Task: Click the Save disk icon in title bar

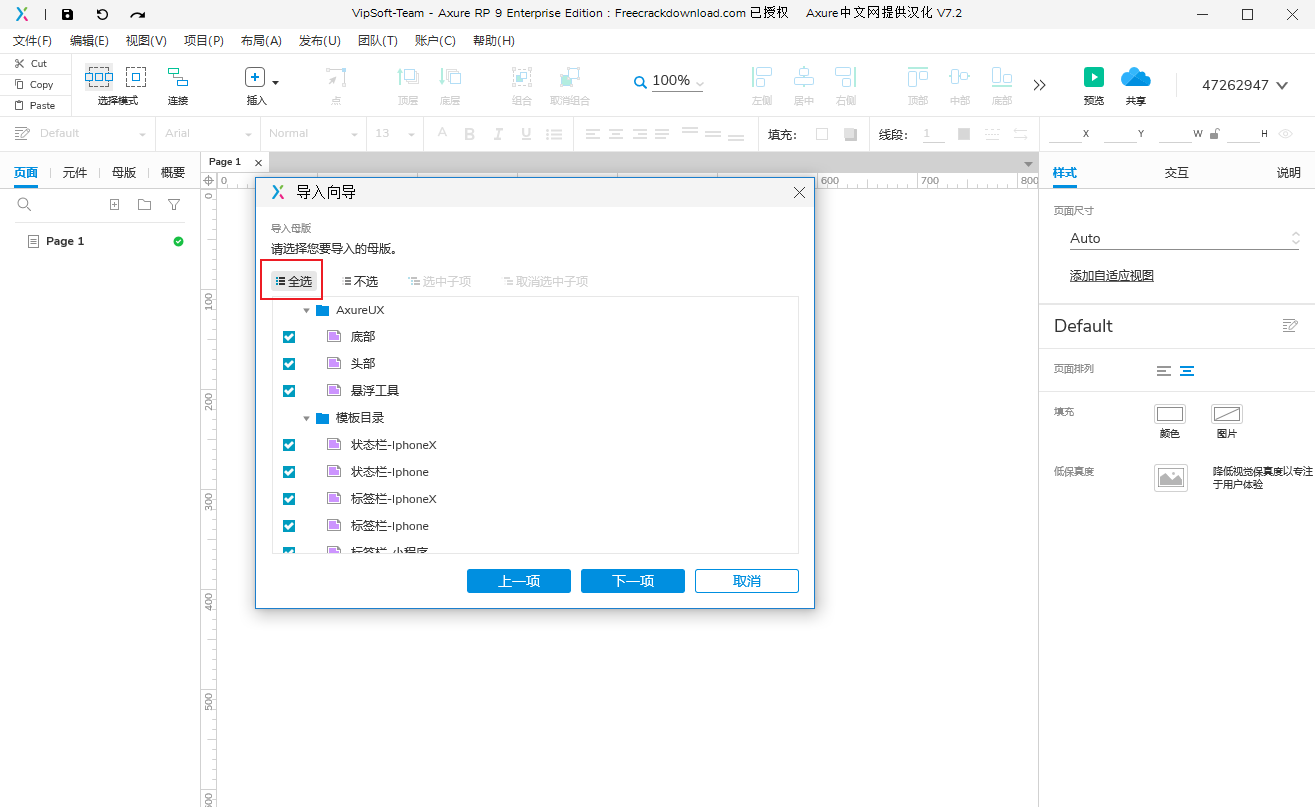Action: [67, 14]
